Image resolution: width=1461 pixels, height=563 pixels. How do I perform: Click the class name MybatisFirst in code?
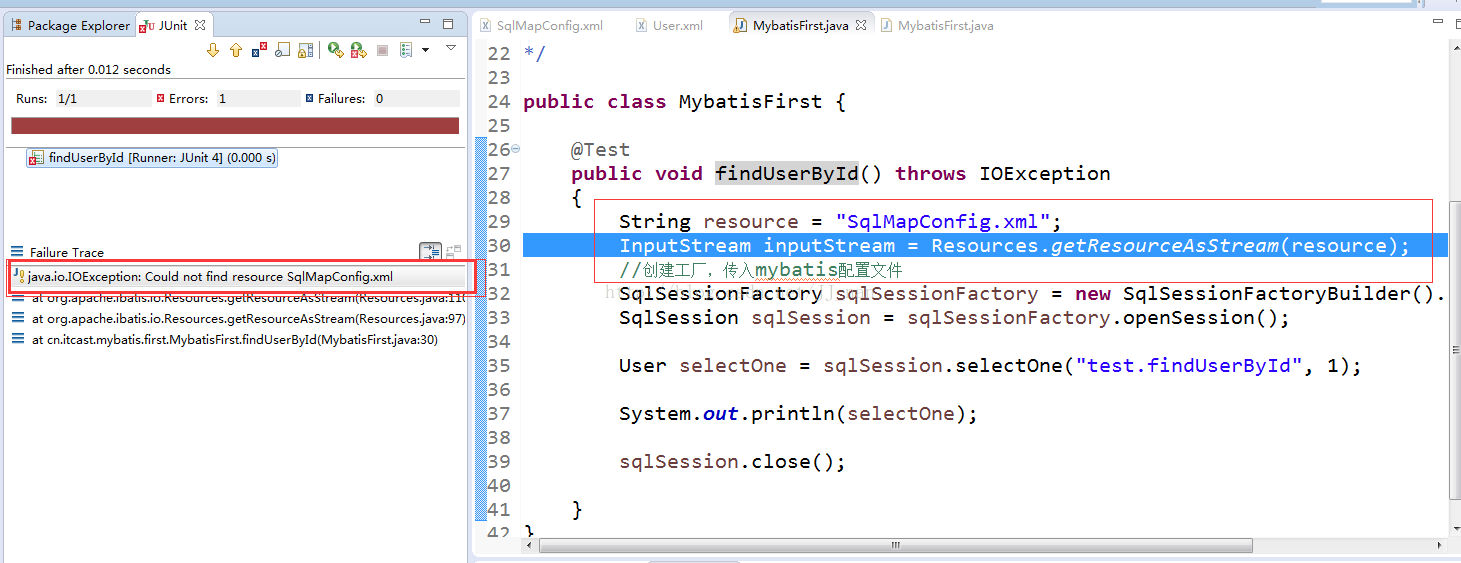pos(751,102)
